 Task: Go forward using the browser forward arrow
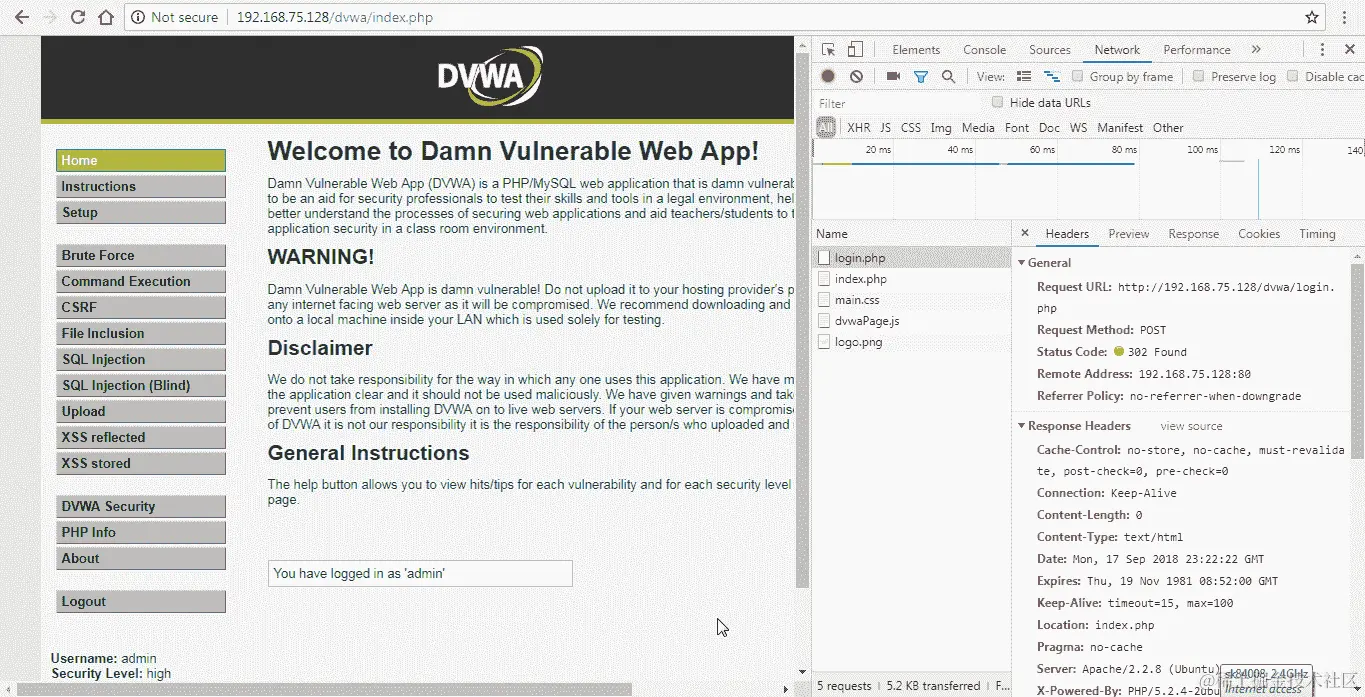coord(49,17)
